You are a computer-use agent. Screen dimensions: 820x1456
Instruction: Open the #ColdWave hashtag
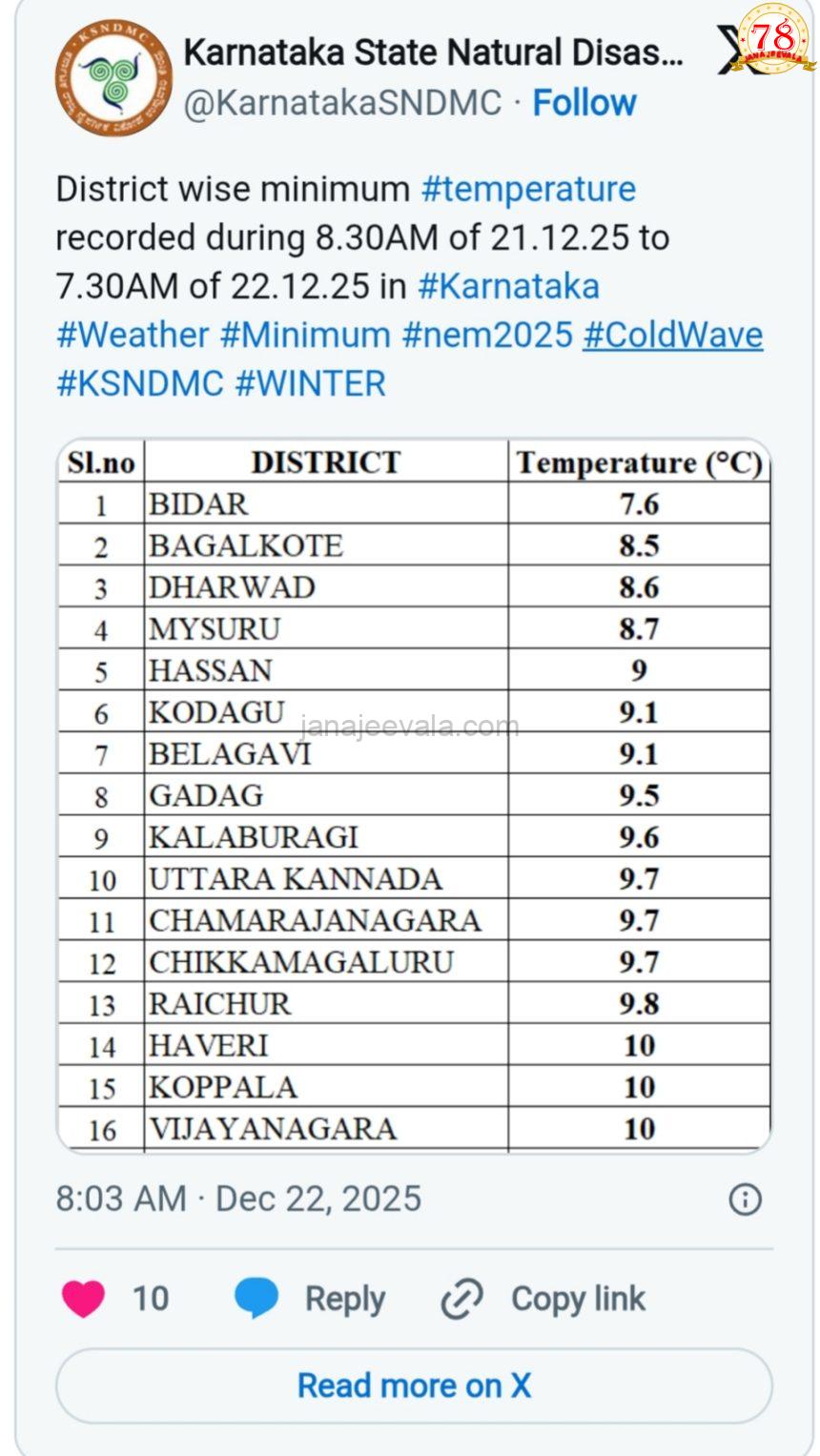point(673,335)
